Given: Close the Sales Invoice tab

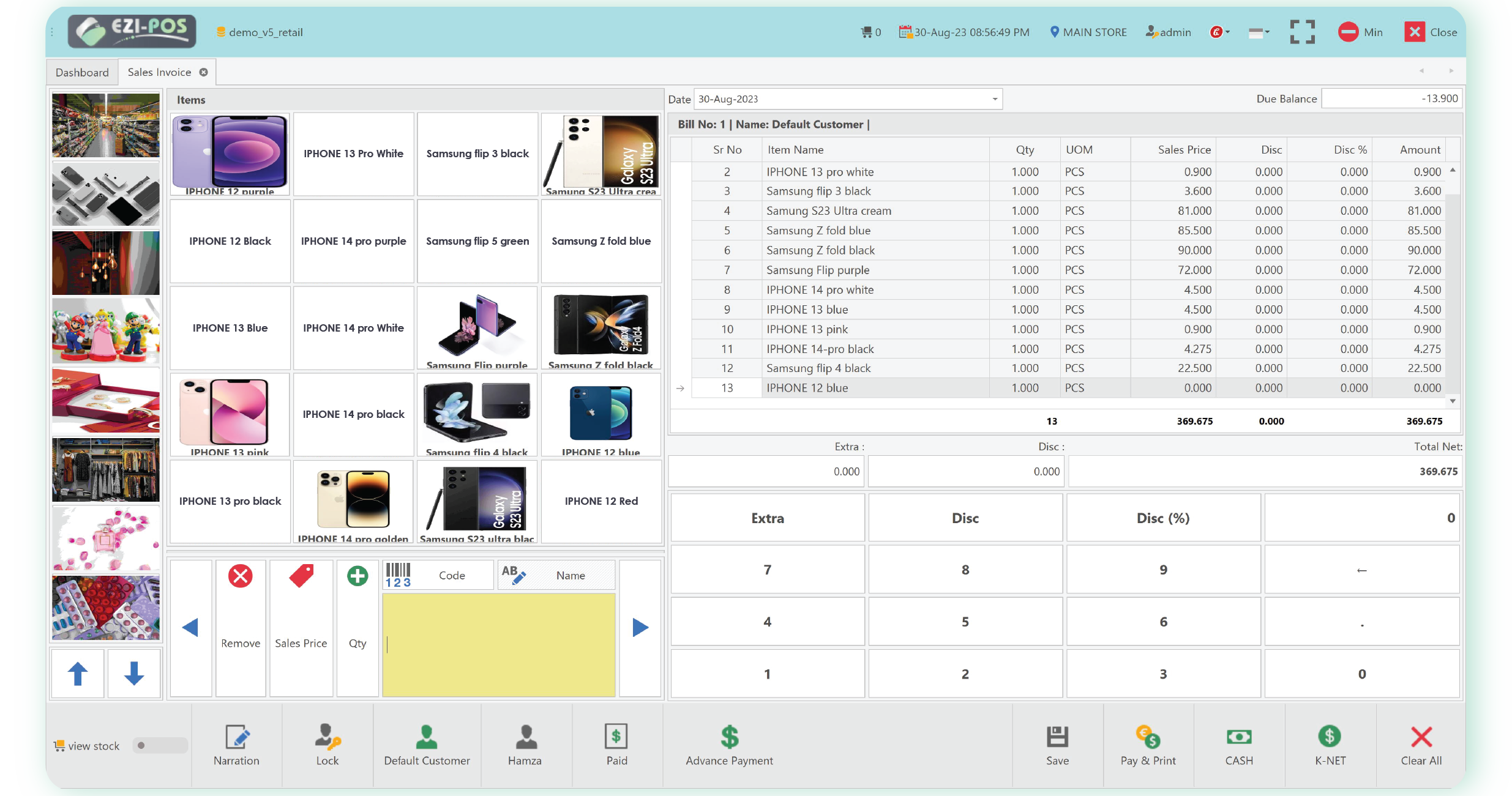Looking at the screenshot, I should [x=204, y=72].
